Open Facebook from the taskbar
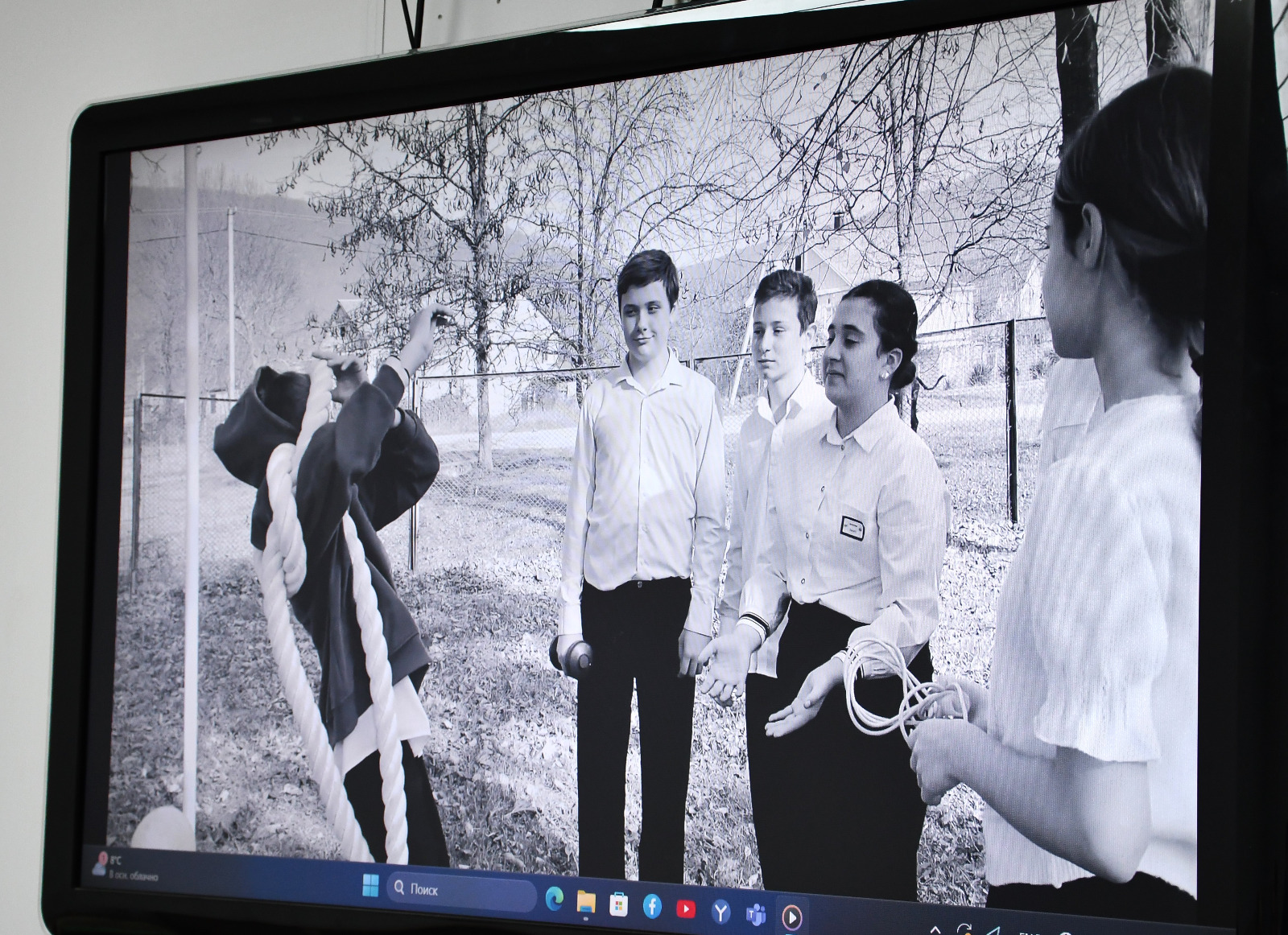Viewport: 1288px width, 935px height. tap(652, 907)
